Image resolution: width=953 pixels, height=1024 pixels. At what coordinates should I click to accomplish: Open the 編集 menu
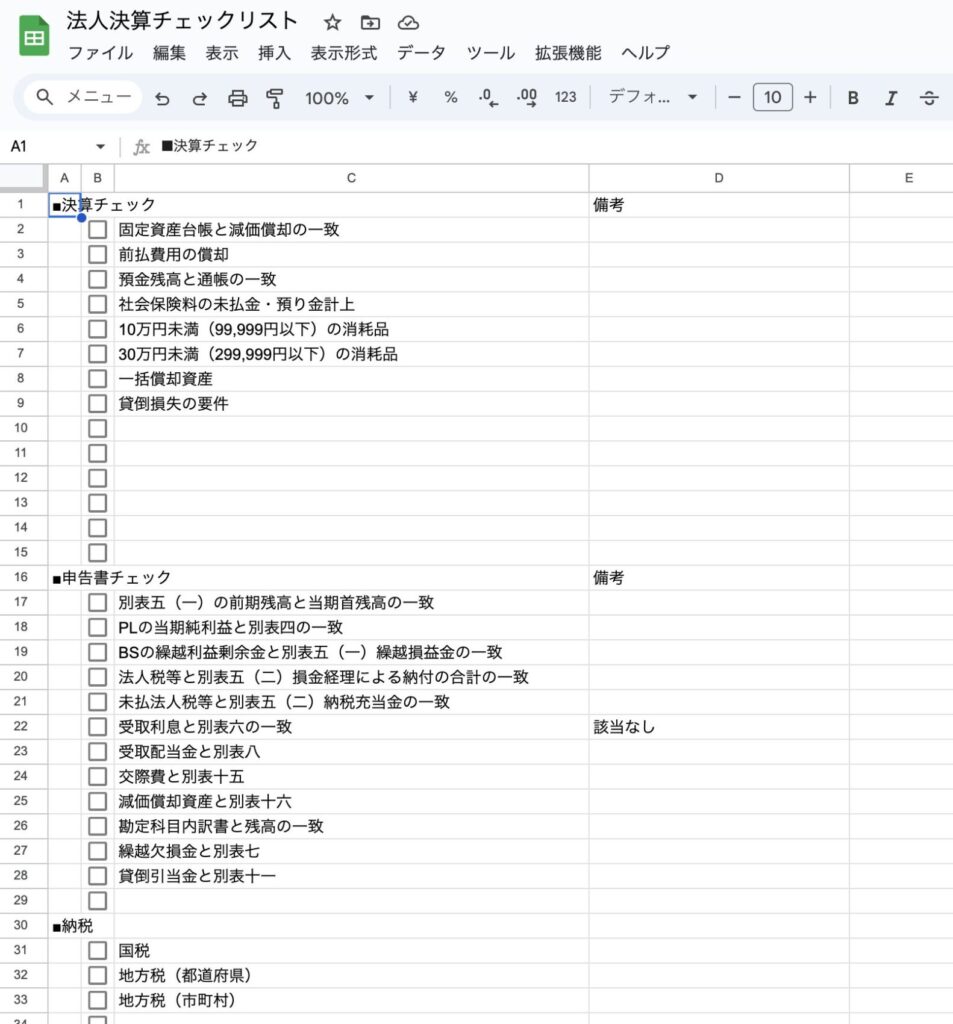[x=169, y=53]
